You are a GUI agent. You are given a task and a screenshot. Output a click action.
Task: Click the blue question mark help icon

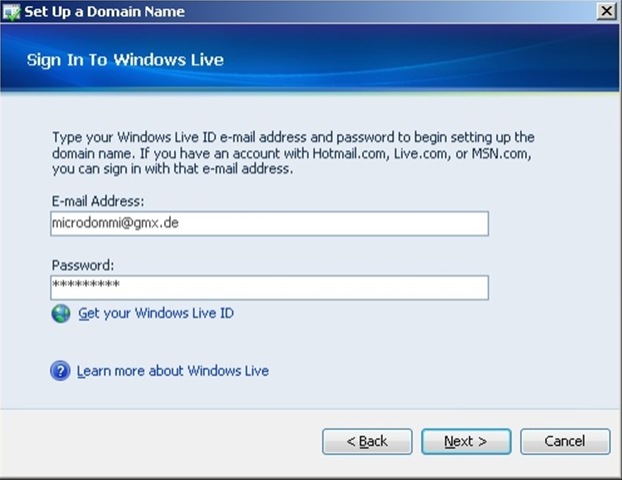(x=60, y=371)
